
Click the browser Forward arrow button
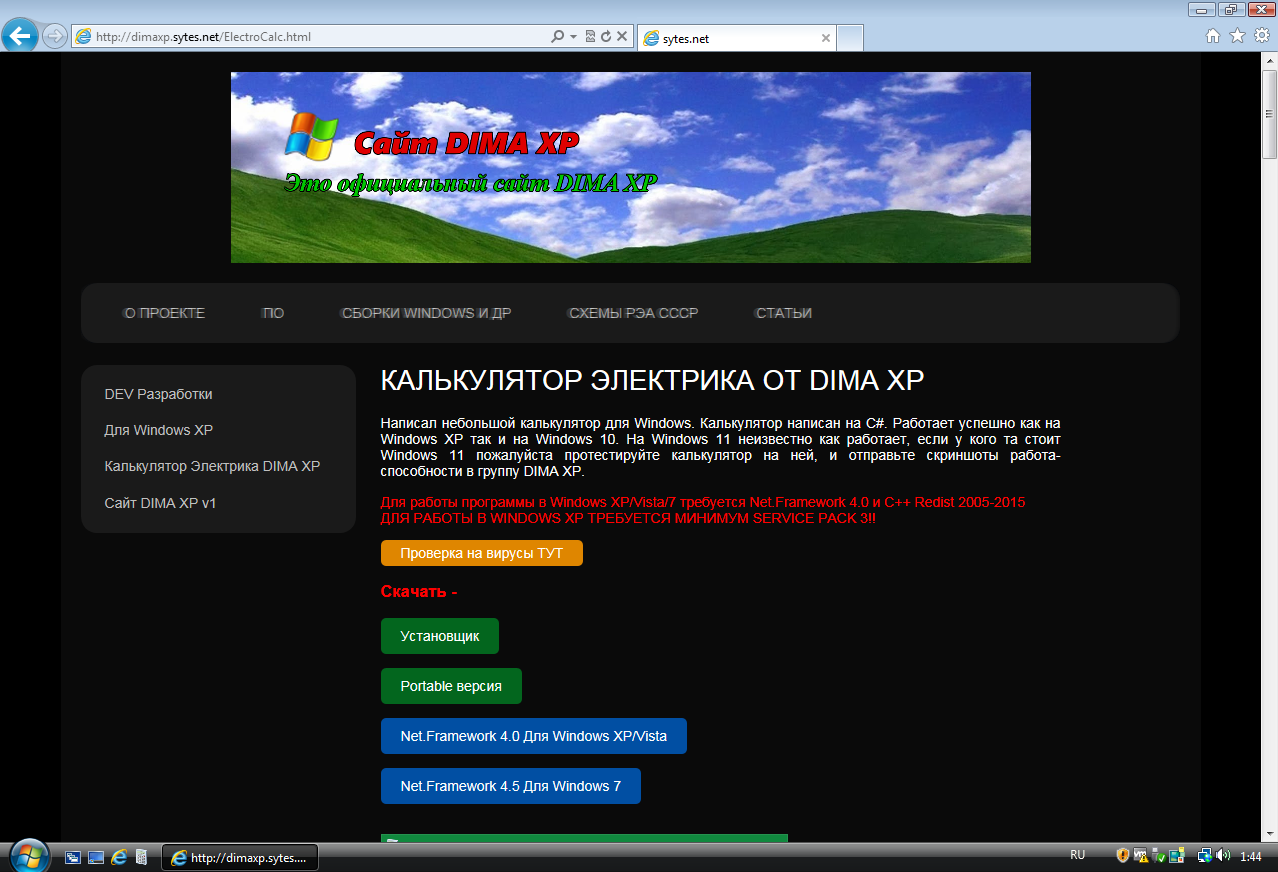pos(55,37)
